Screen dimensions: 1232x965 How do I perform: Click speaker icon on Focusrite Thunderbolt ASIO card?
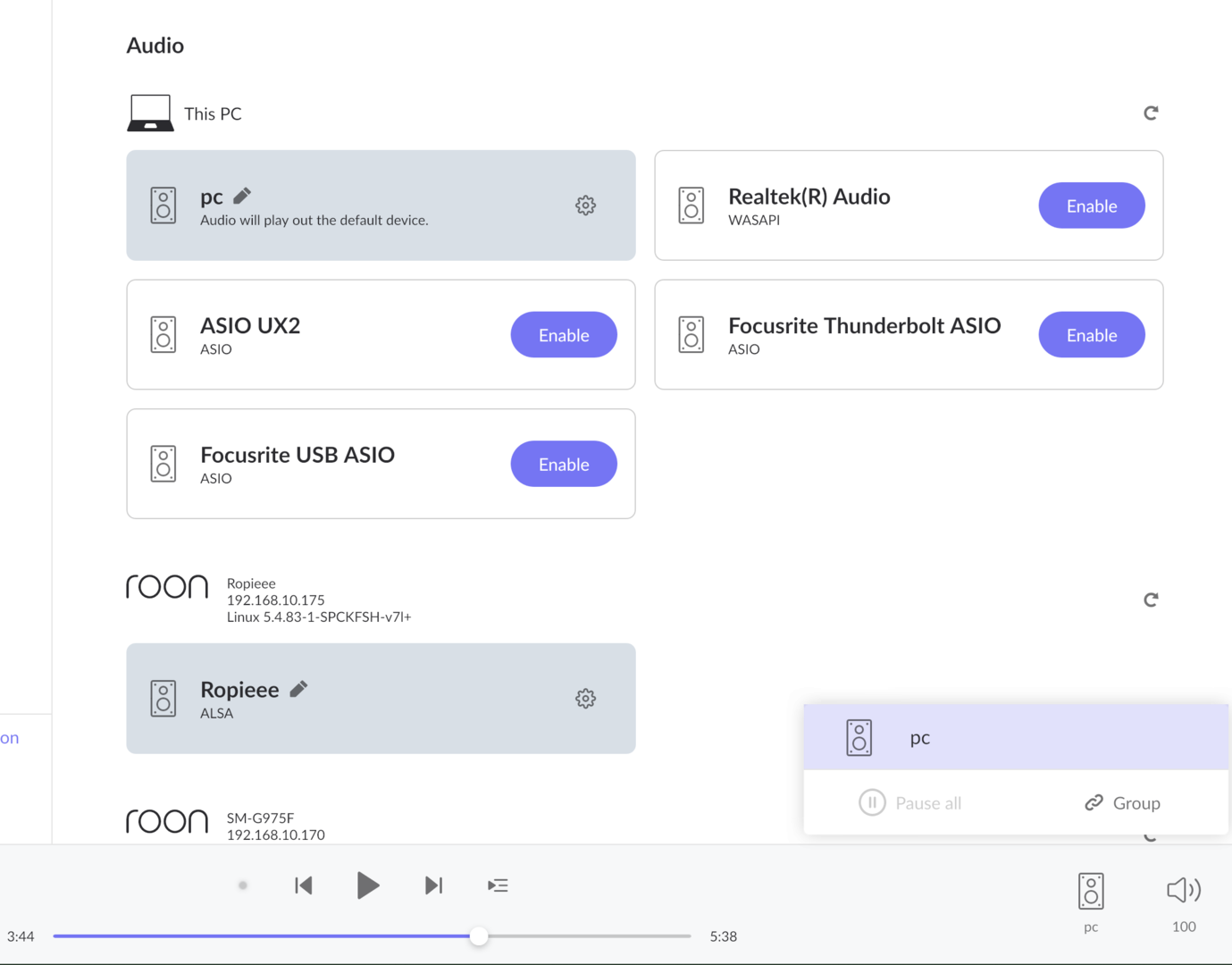coord(691,335)
